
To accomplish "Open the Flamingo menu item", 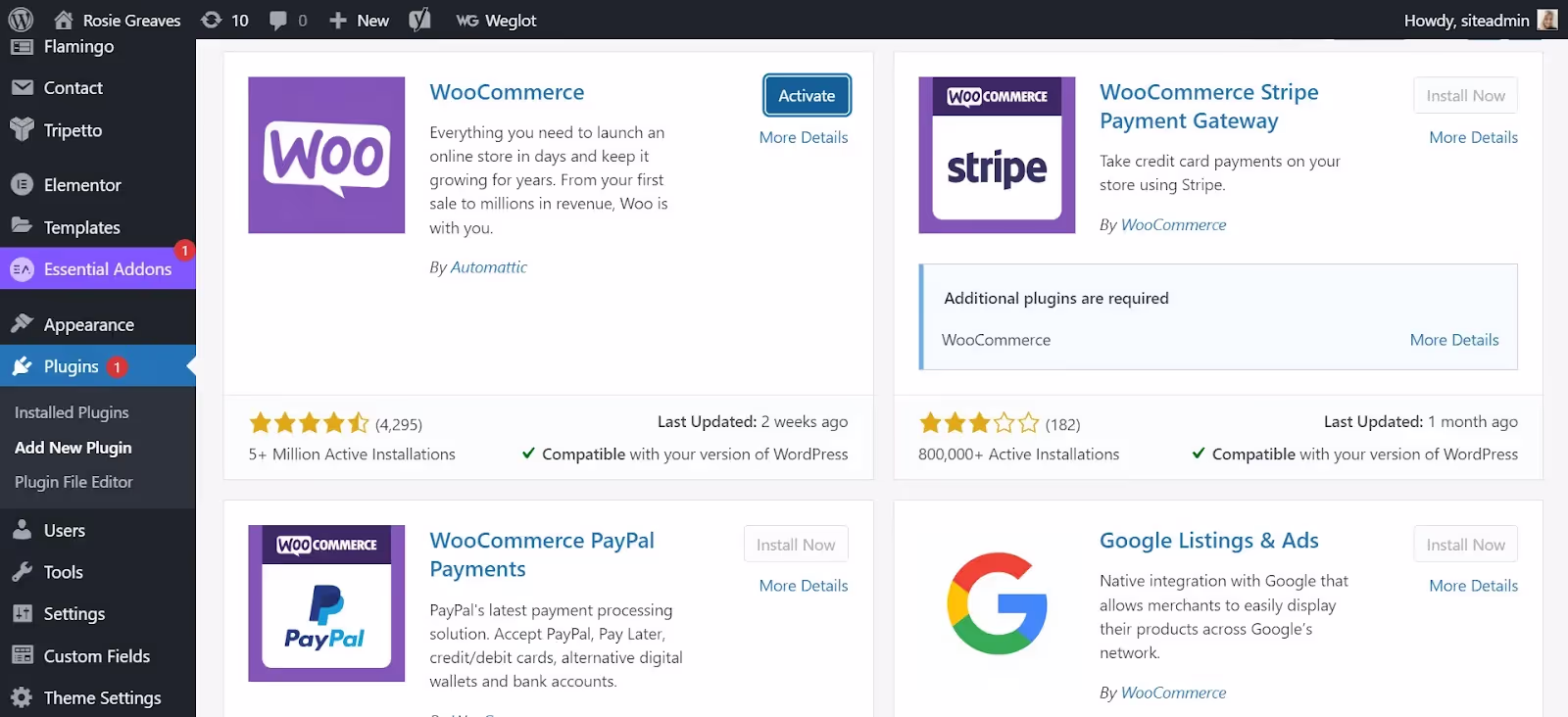I will [78, 46].
